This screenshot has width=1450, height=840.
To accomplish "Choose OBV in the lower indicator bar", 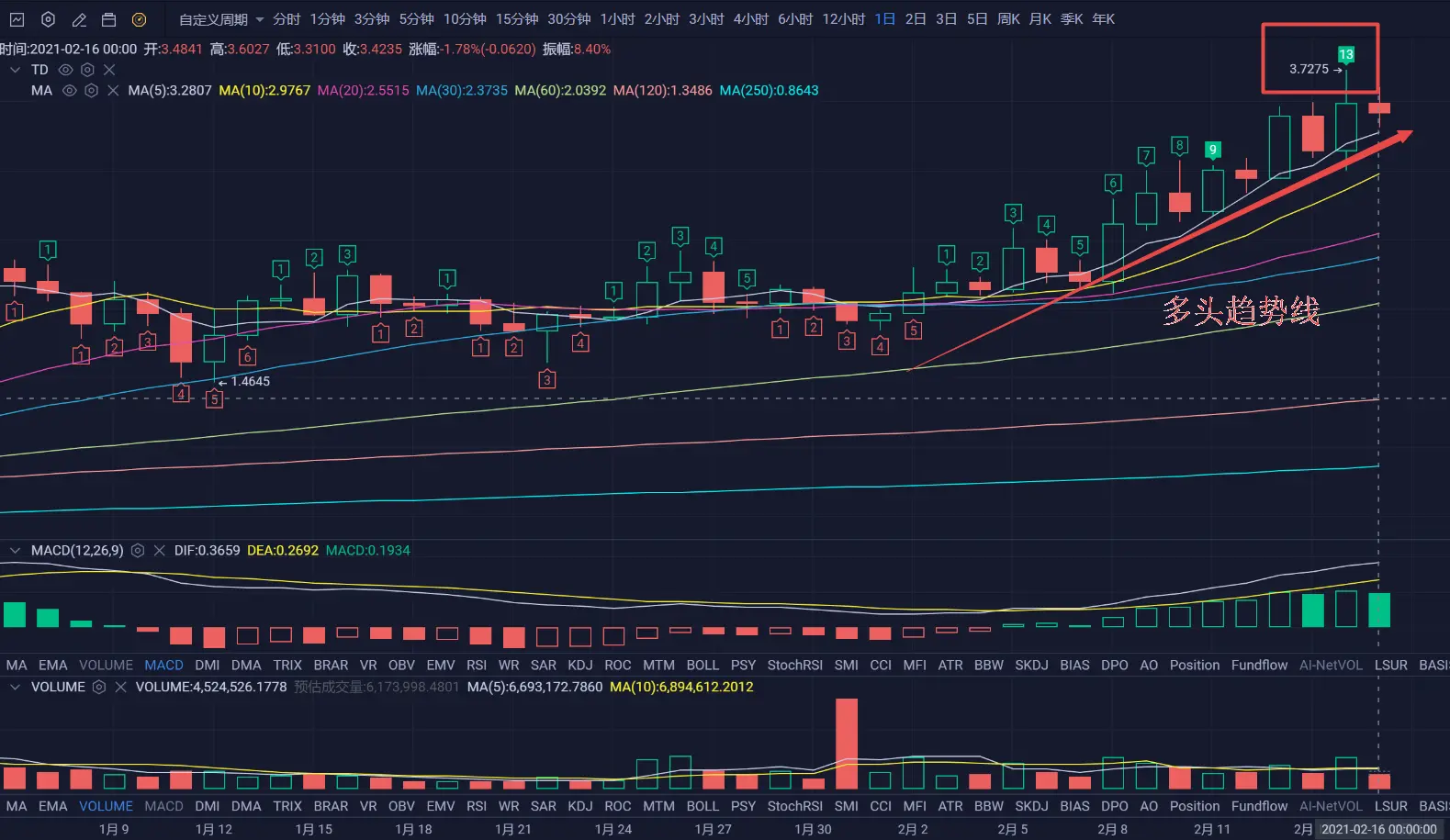I will point(401,806).
